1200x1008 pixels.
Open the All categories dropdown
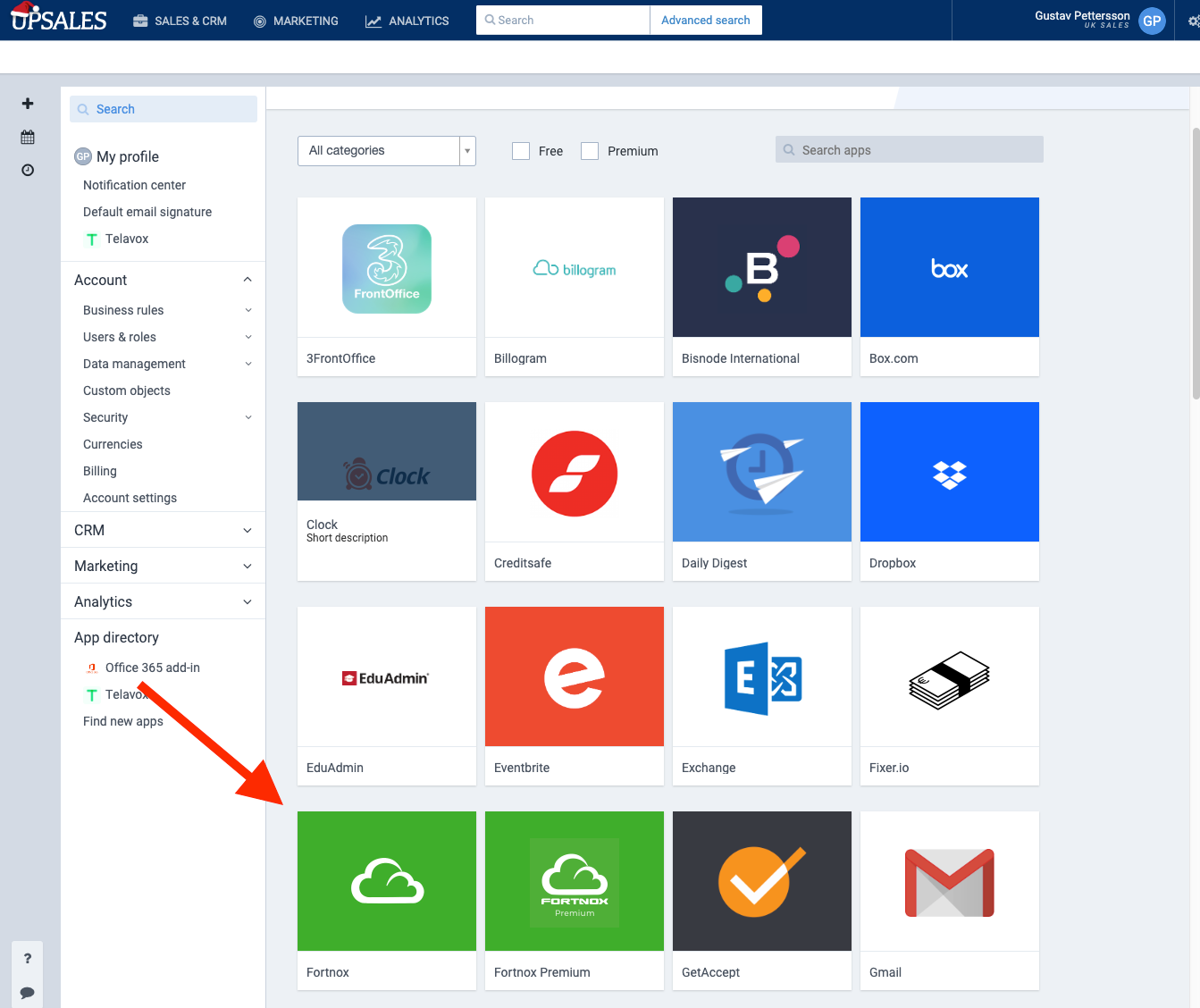[387, 151]
